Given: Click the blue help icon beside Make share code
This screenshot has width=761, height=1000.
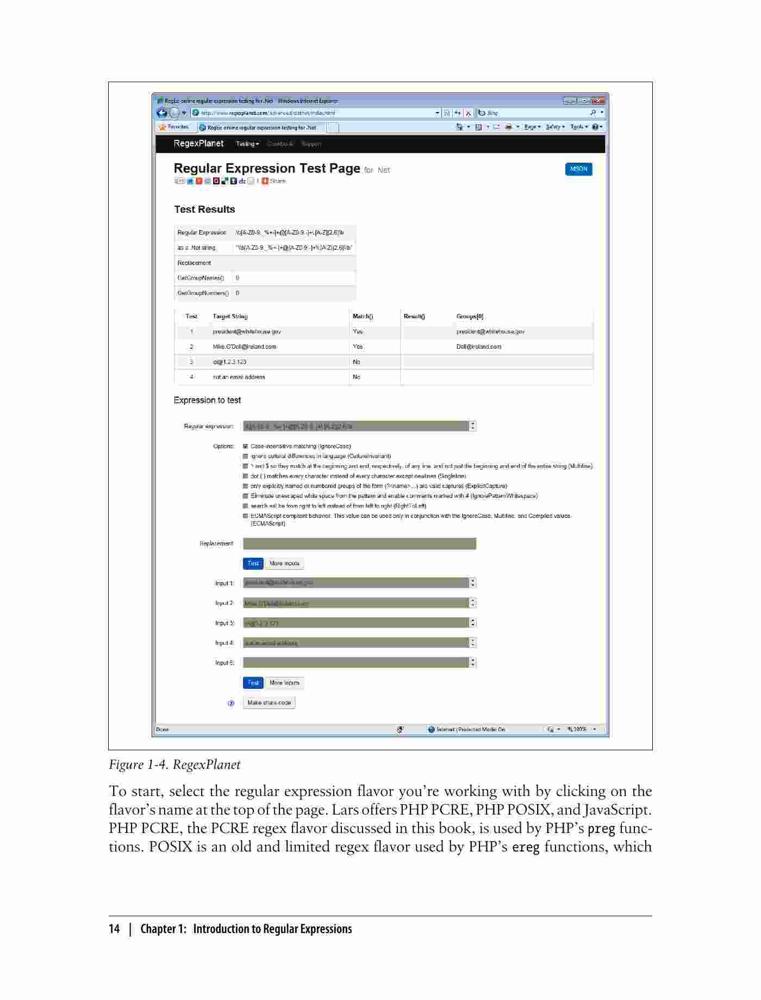Looking at the screenshot, I should [231, 703].
